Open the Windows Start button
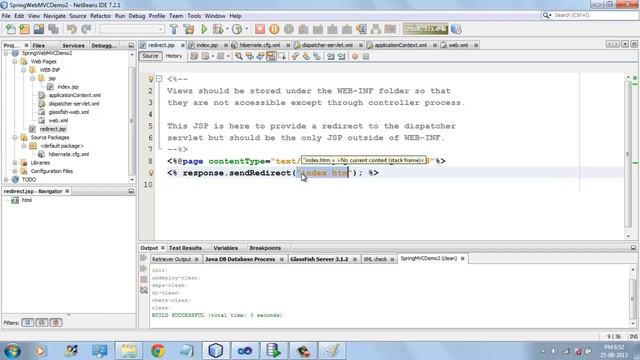Screen dimensions: 640x360 [12, 350]
